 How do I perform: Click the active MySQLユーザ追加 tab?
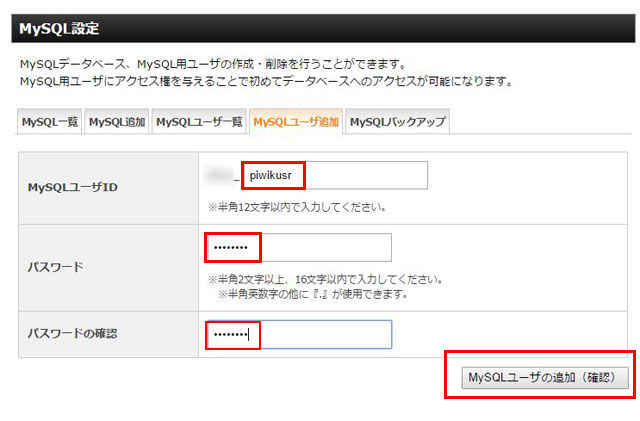[295, 122]
